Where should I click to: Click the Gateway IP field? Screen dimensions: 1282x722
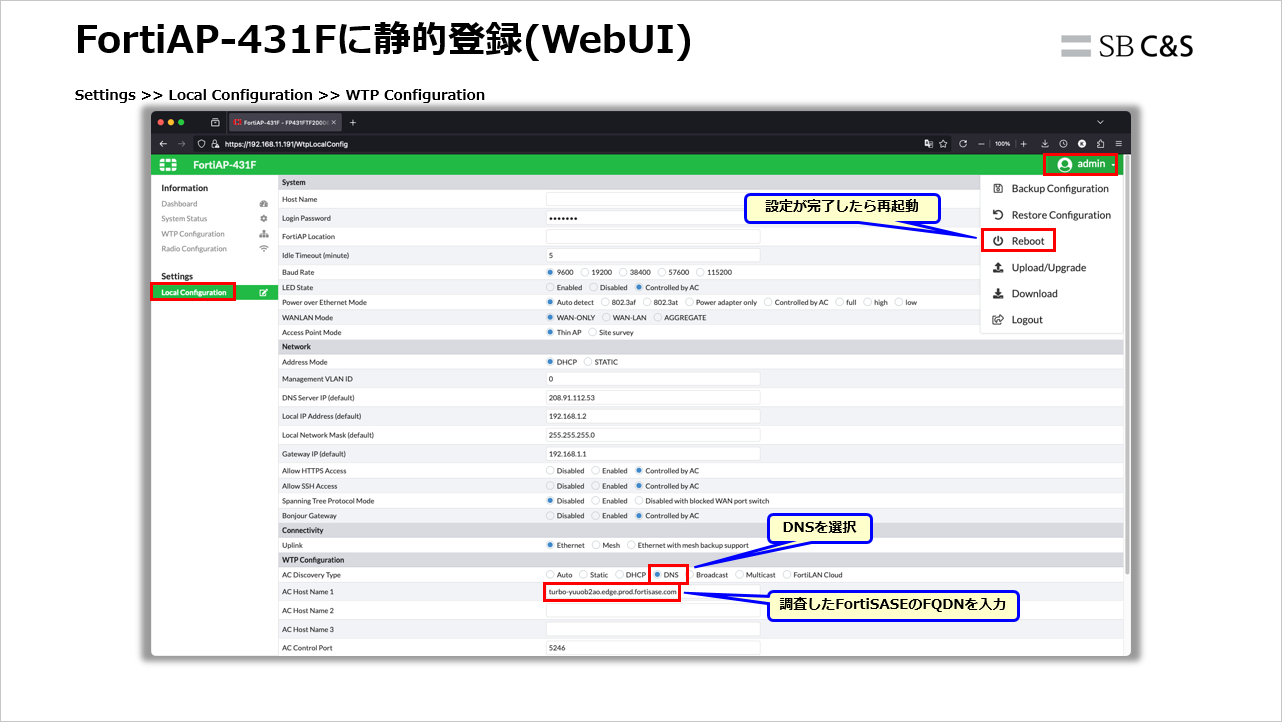653,453
